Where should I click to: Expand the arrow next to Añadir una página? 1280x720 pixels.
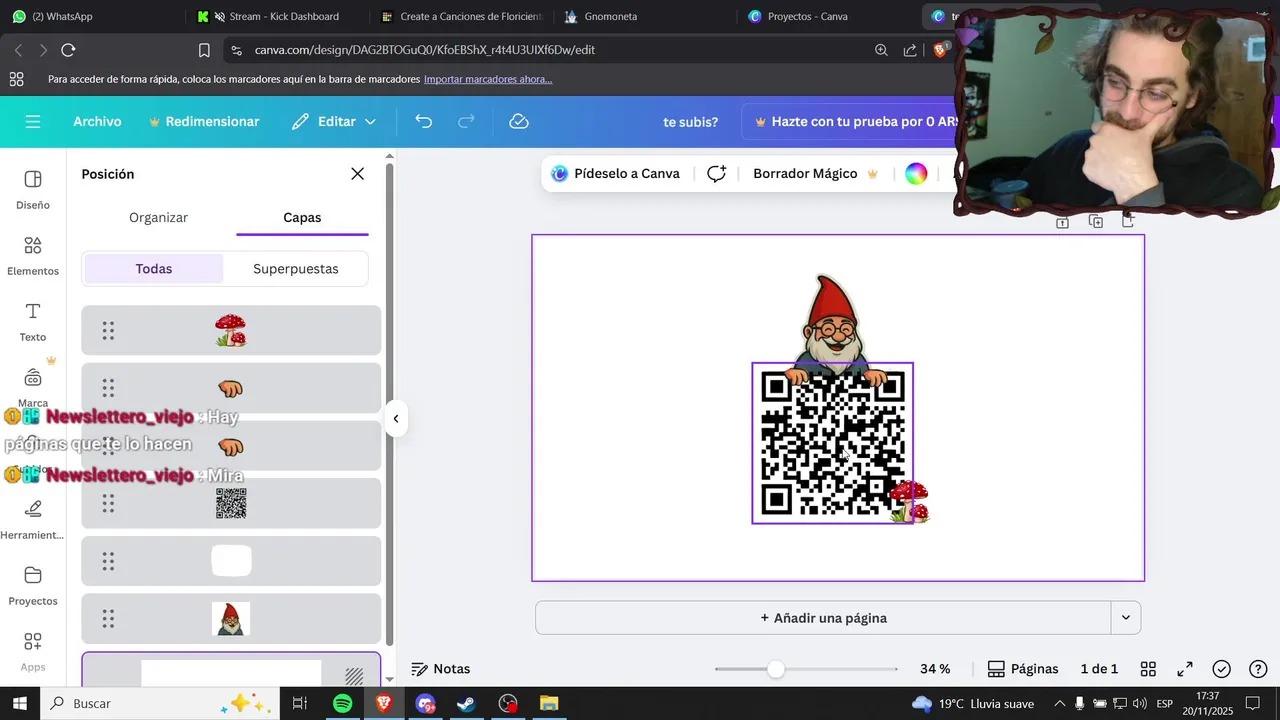tap(1126, 618)
